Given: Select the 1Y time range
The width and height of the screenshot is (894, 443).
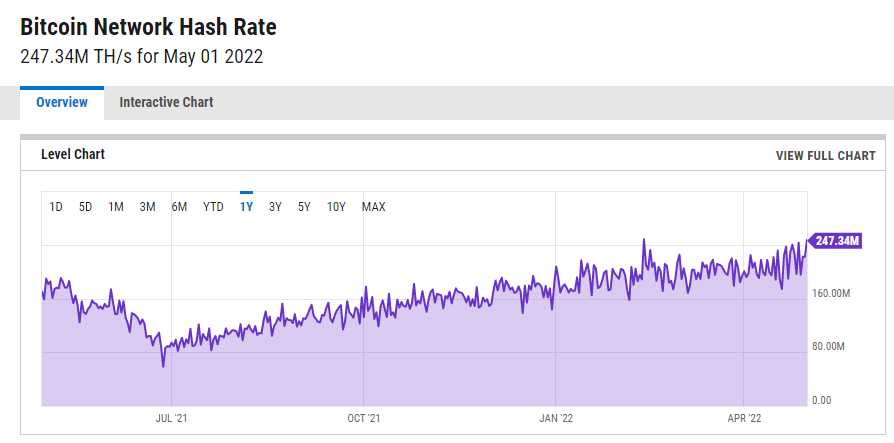Looking at the screenshot, I should pos(246,207).
